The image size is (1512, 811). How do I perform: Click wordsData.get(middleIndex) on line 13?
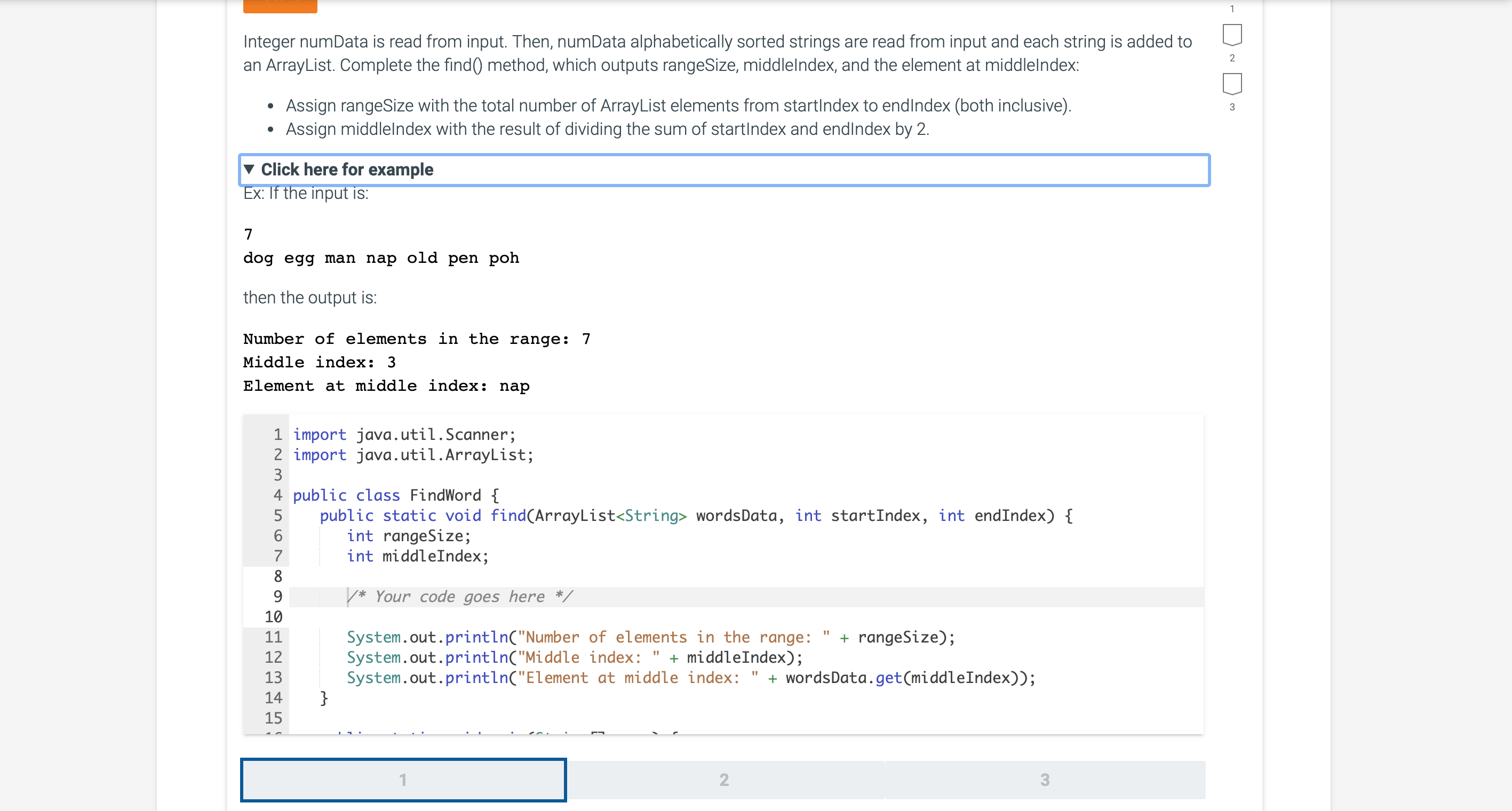909,678
